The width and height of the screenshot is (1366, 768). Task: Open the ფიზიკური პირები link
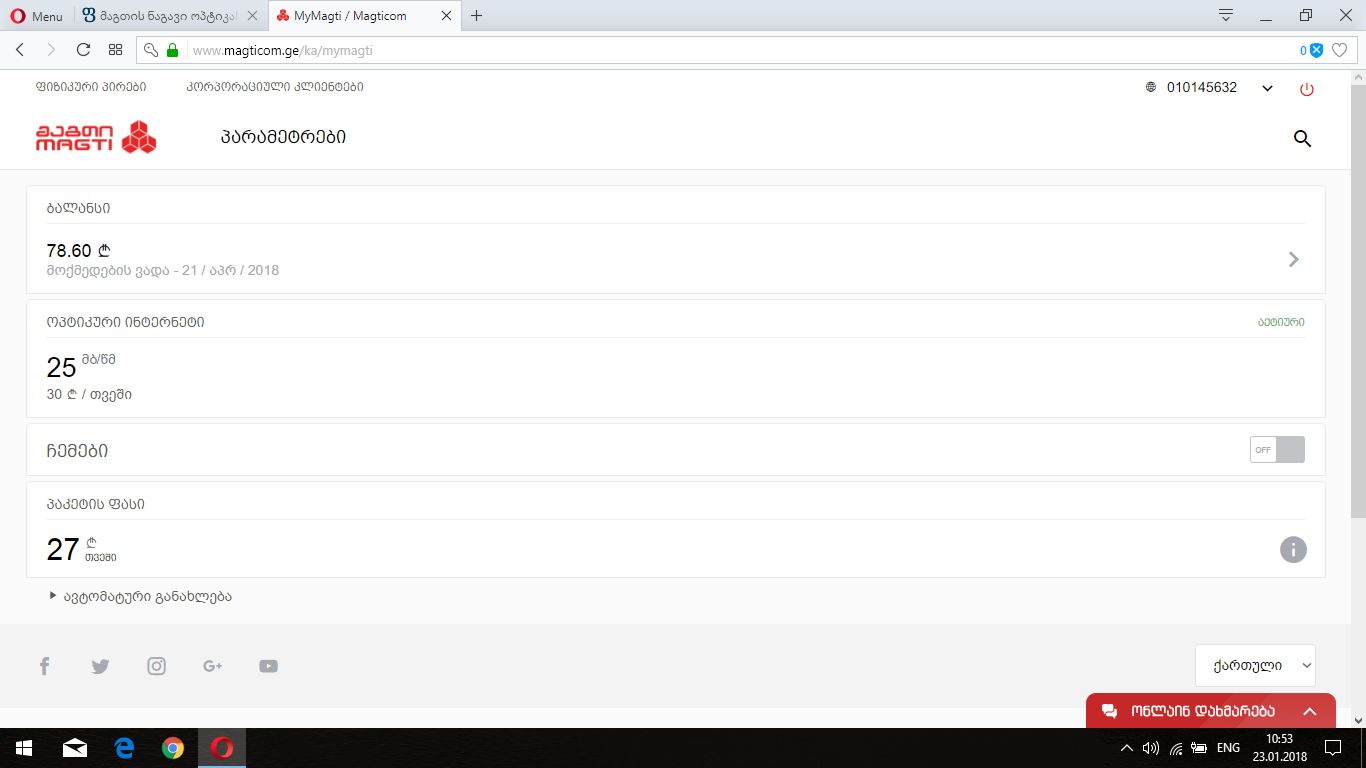coord(91,87)
